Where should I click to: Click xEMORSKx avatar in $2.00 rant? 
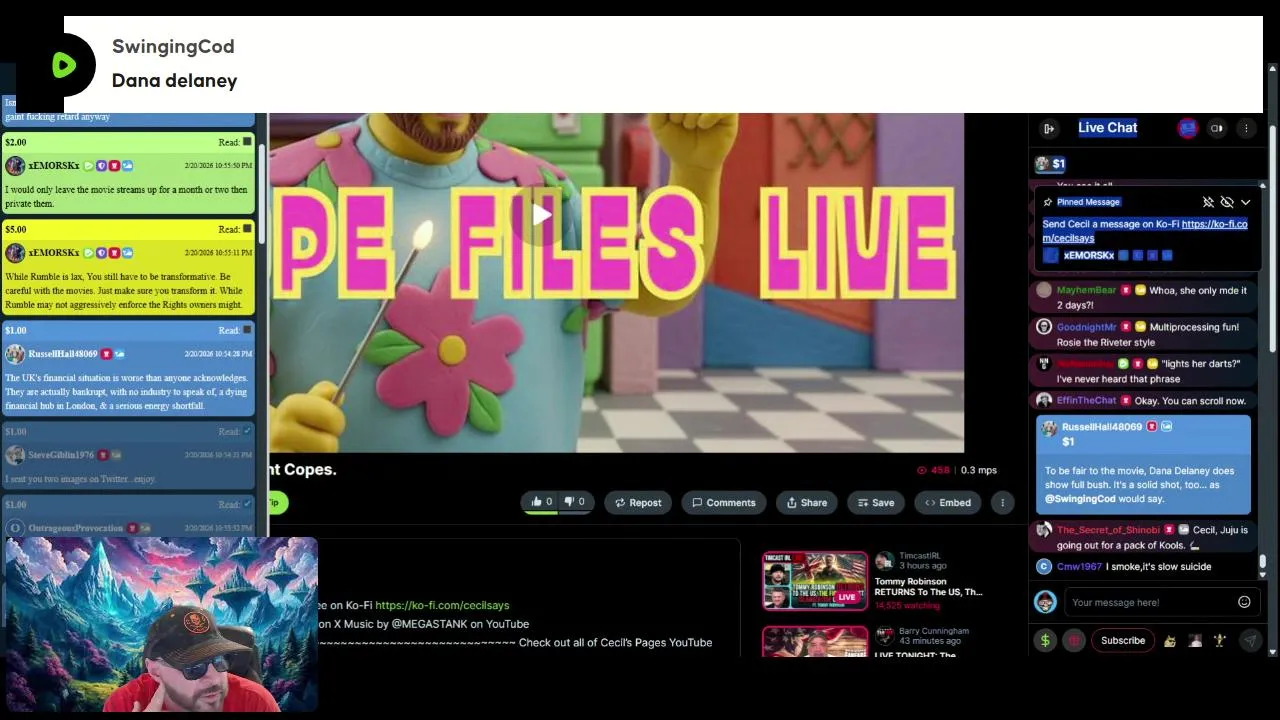tap(15, 166)
